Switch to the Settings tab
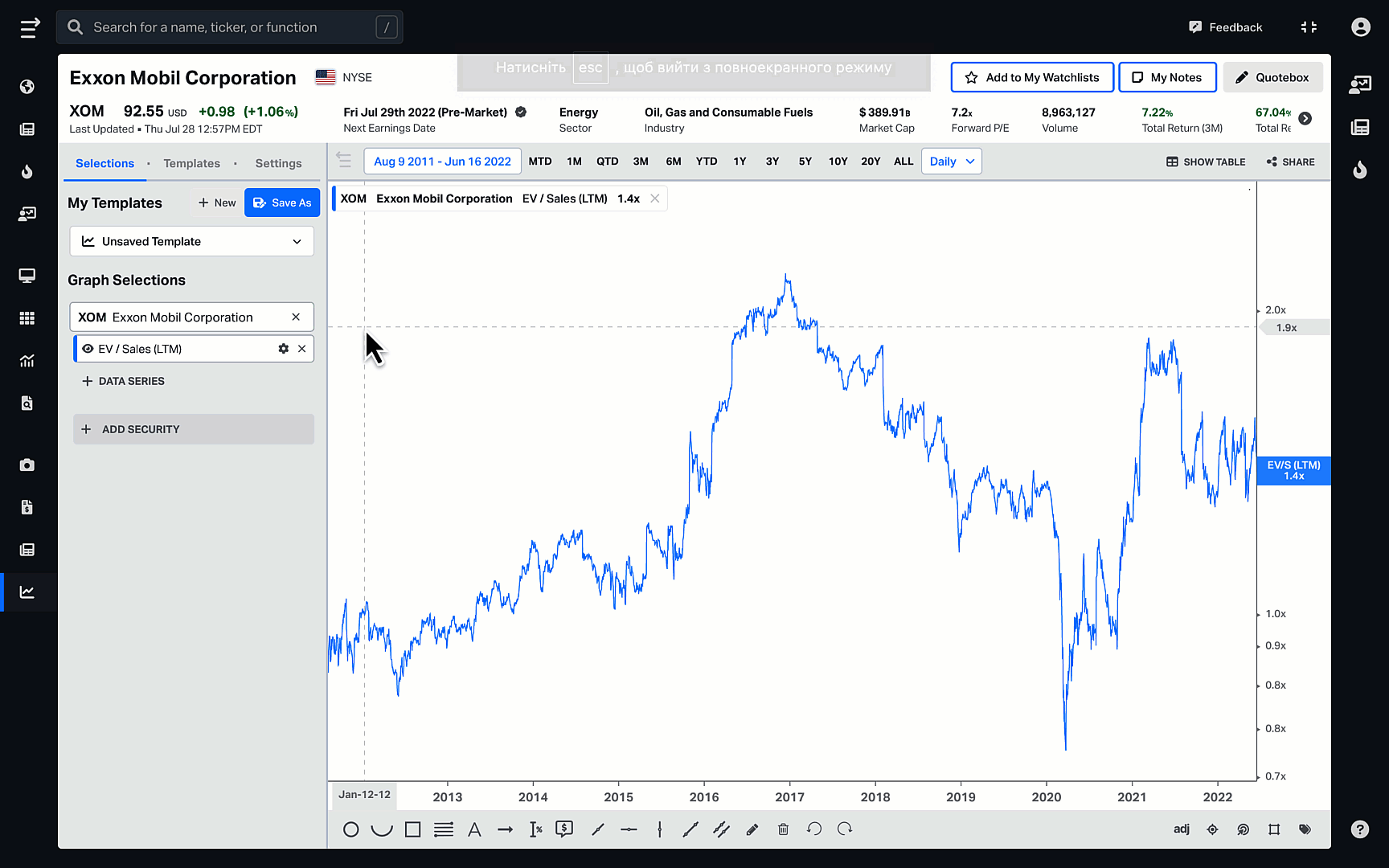 [278, 163]
